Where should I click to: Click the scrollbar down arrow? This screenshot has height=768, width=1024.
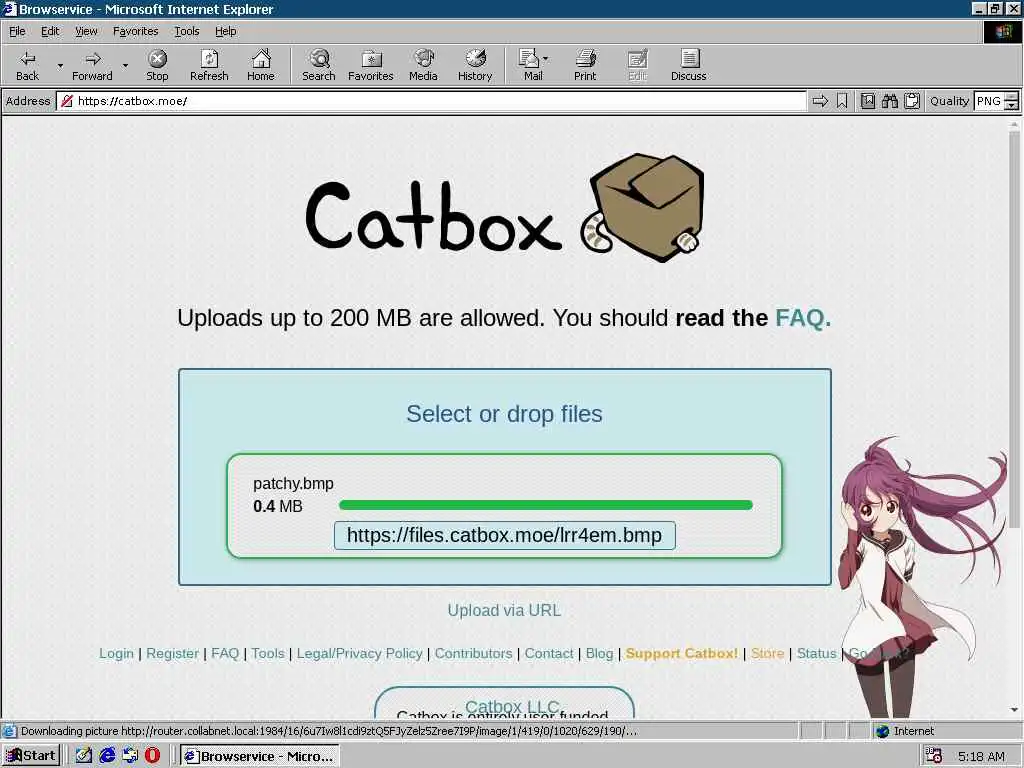[x=1014, y=710]
